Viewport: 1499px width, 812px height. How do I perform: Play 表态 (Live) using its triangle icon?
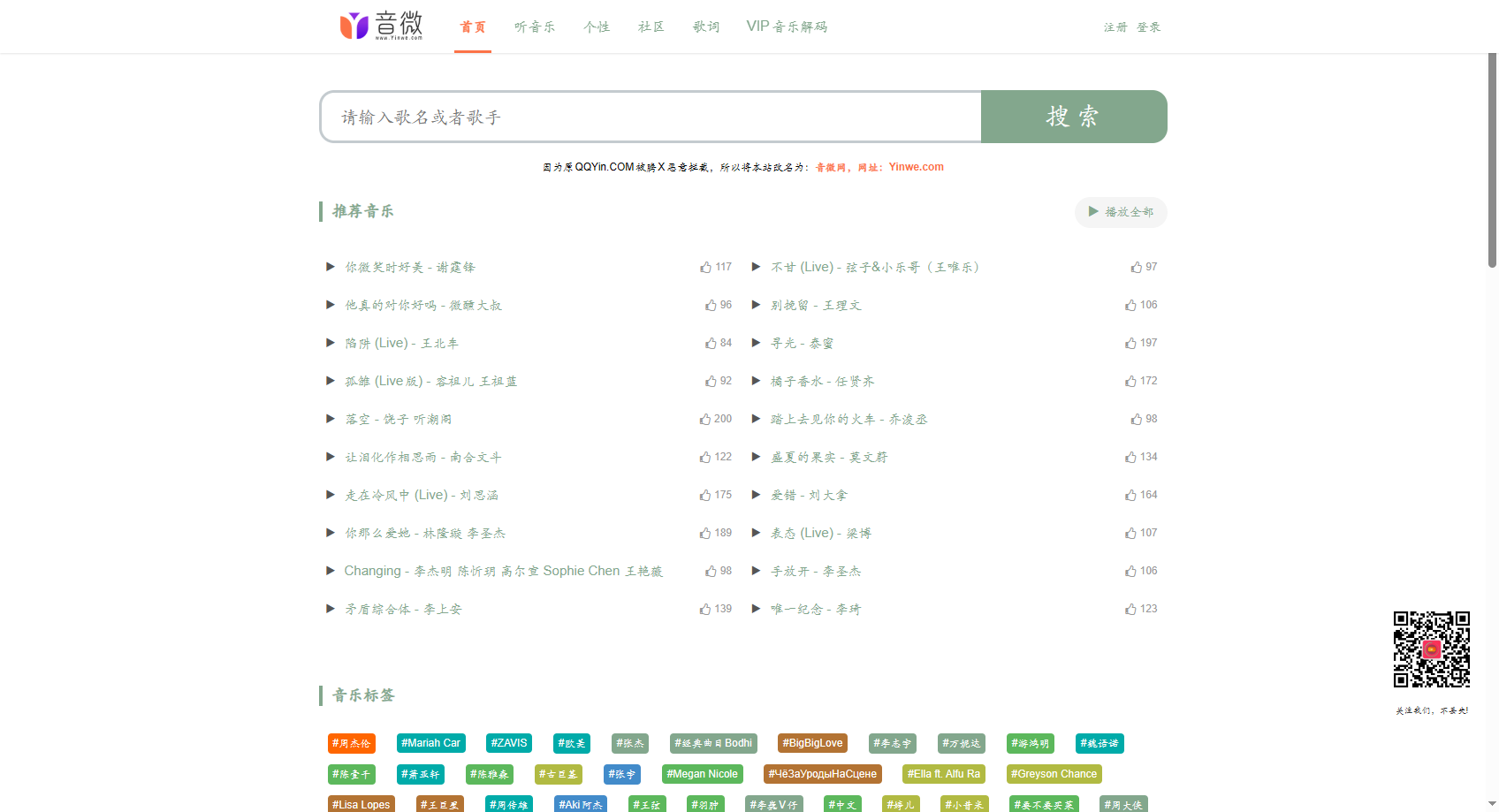[756, 533]
